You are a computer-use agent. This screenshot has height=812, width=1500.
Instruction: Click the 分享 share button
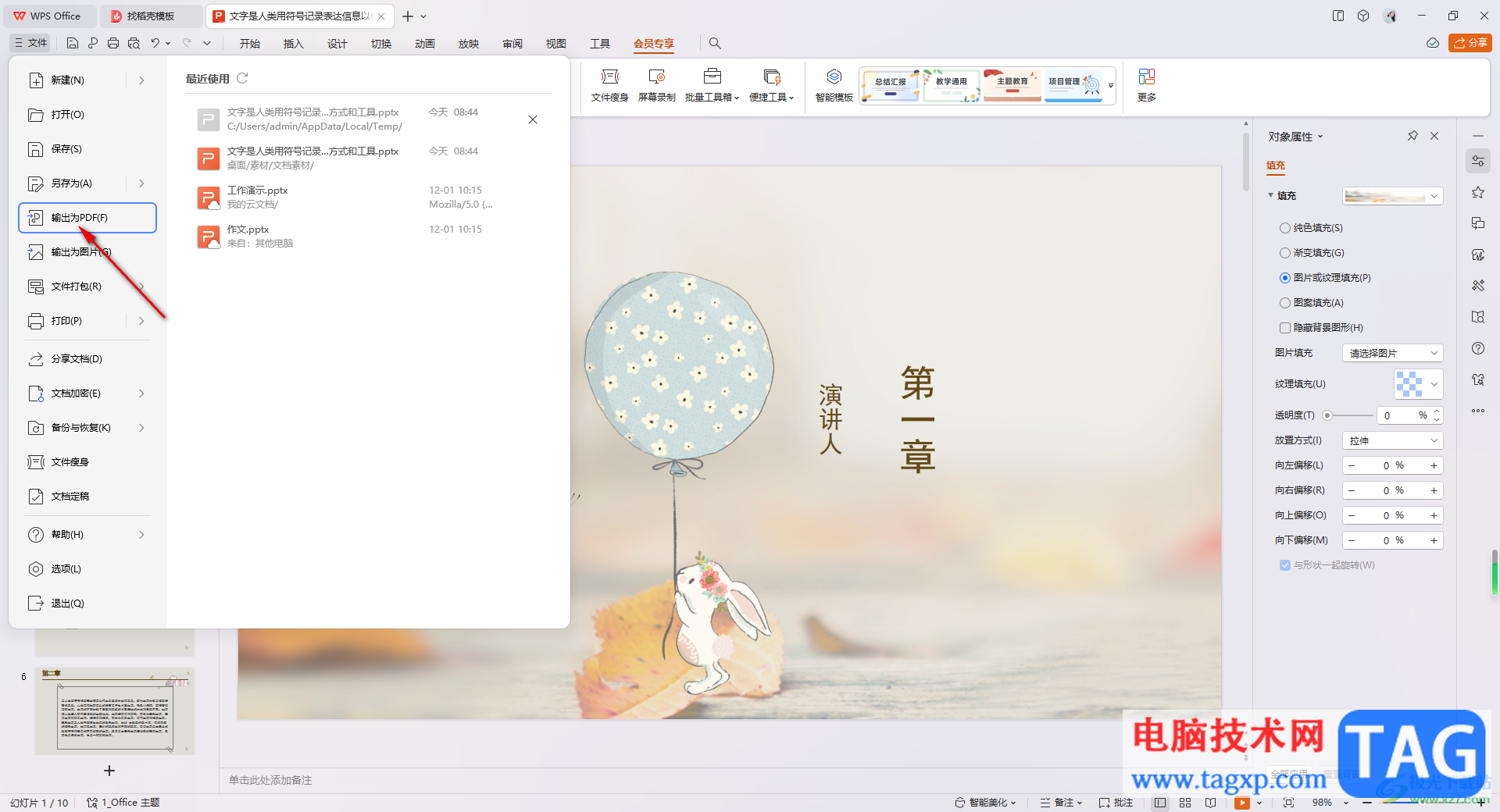point(1470,43)
